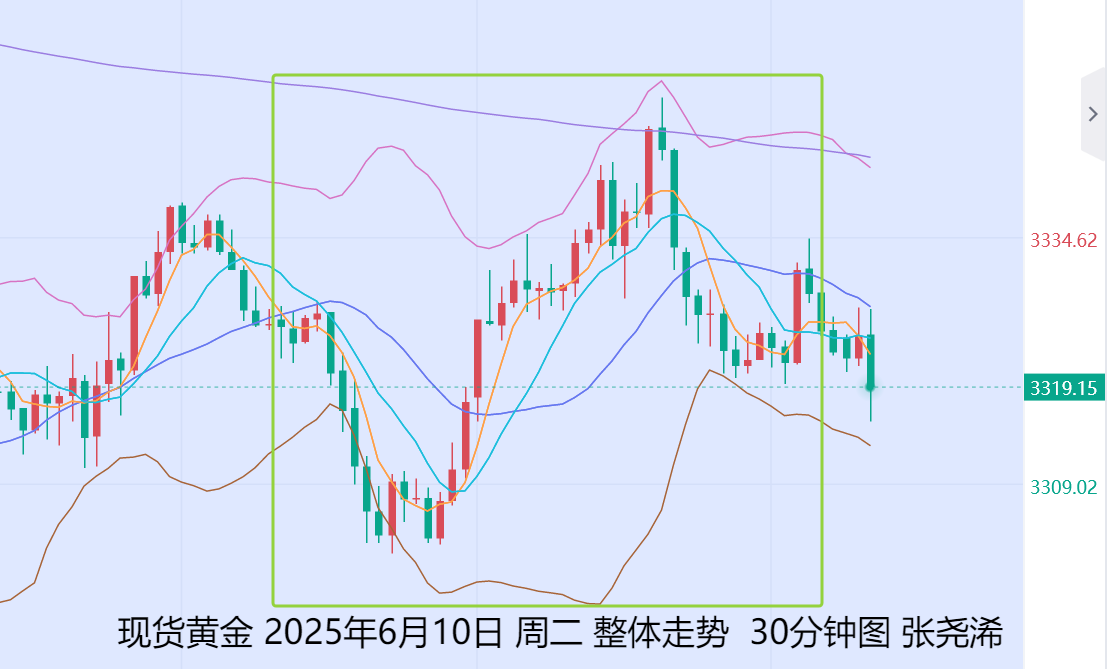Click the green 3309.02 price label
Image resolution: width=1107 pixels, height=669 pixels.
pos(1063,487)
